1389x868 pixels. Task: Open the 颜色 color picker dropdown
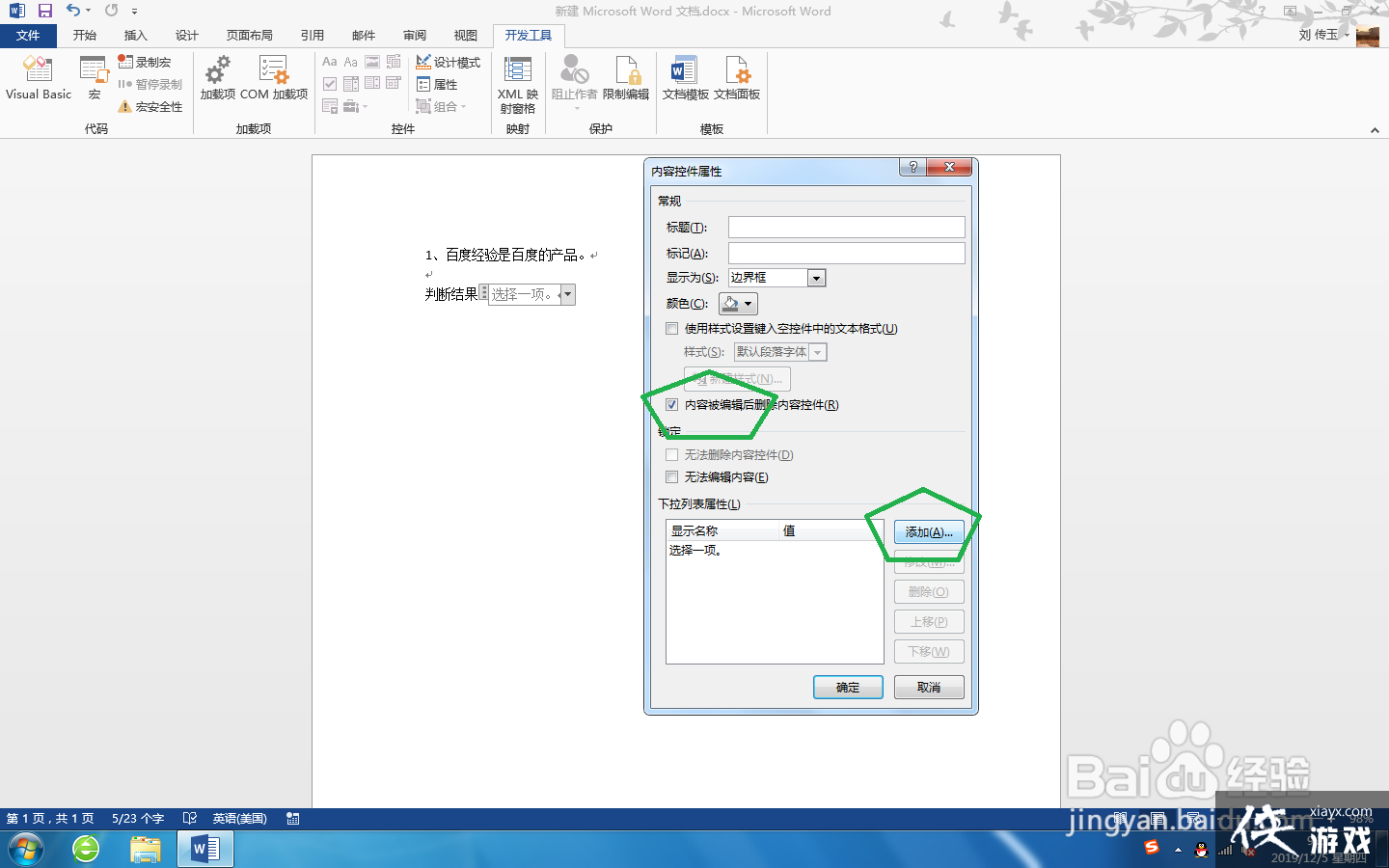(x=738, y=304)
